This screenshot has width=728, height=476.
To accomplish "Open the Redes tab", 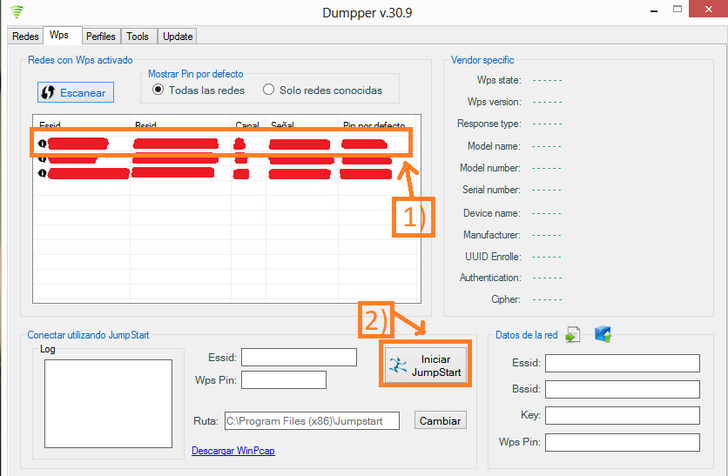I will point(25,36).
